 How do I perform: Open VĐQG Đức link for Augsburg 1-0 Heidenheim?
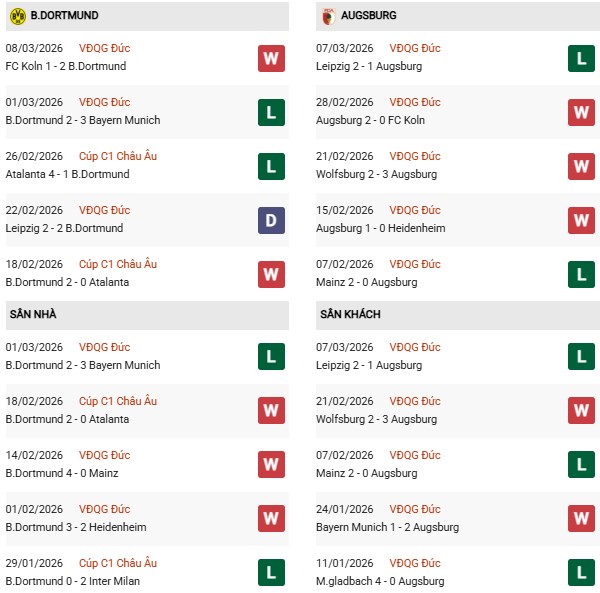pos(417,210)
